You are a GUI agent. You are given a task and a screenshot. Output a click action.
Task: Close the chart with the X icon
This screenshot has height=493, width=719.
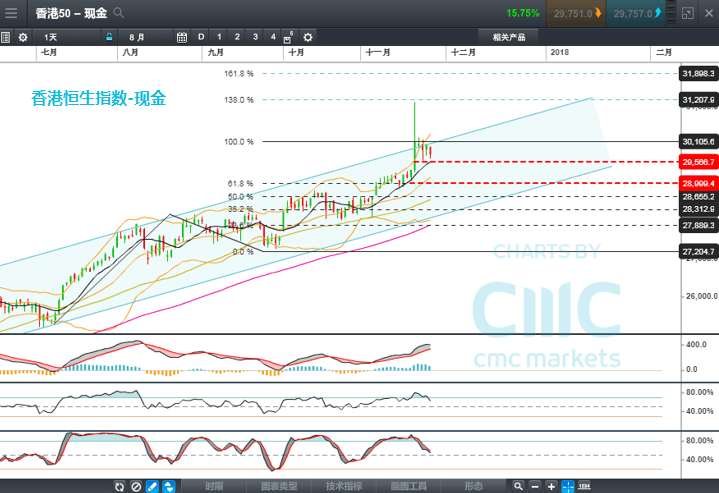coord(708,13)
